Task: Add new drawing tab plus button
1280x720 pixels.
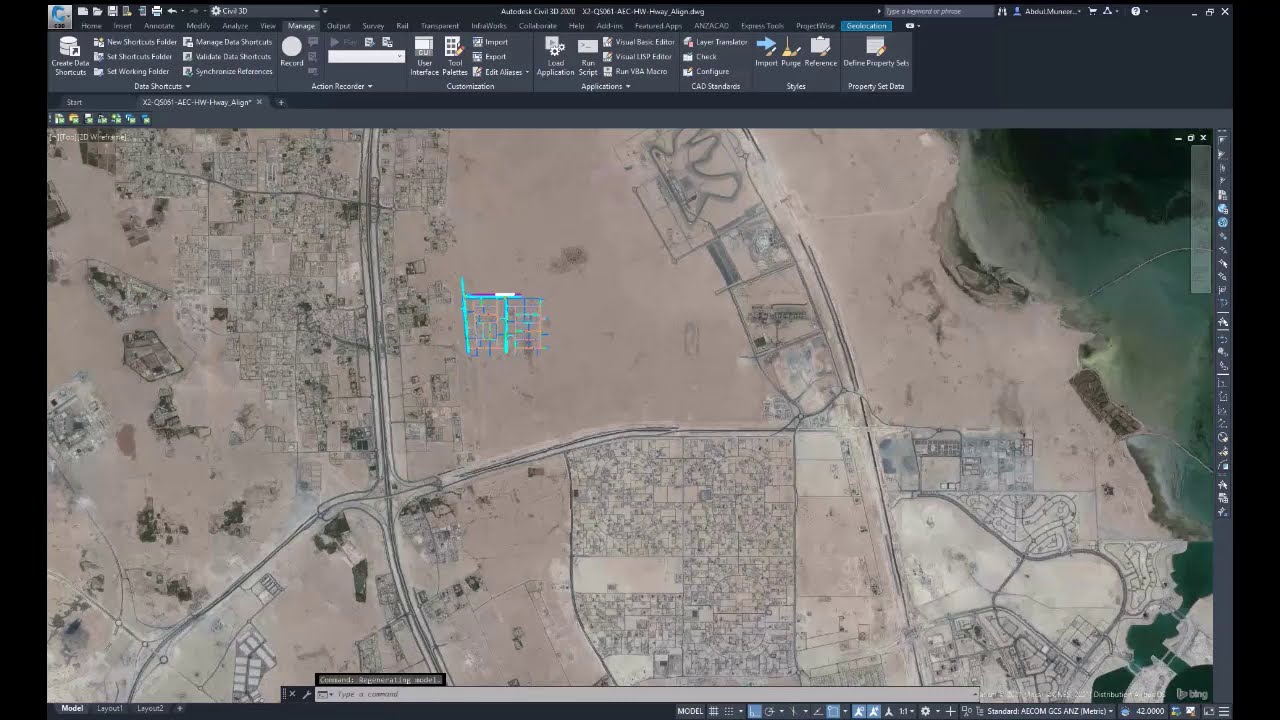Action: (281, 102)
